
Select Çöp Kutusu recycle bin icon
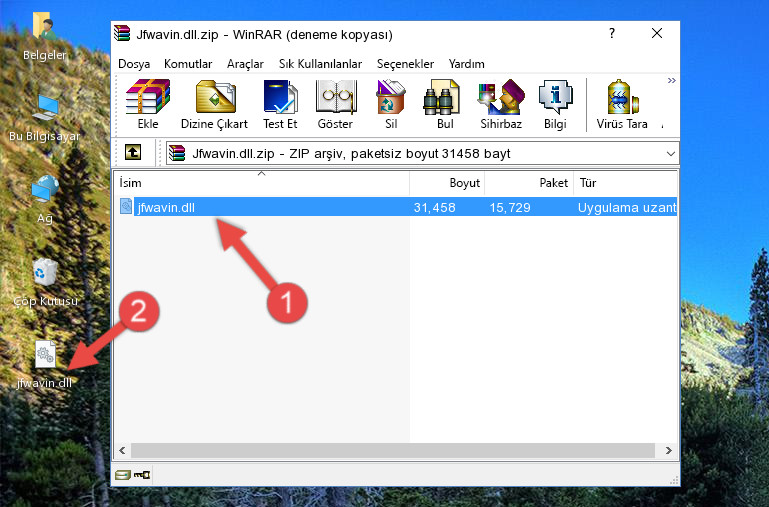tap(45, 282)
